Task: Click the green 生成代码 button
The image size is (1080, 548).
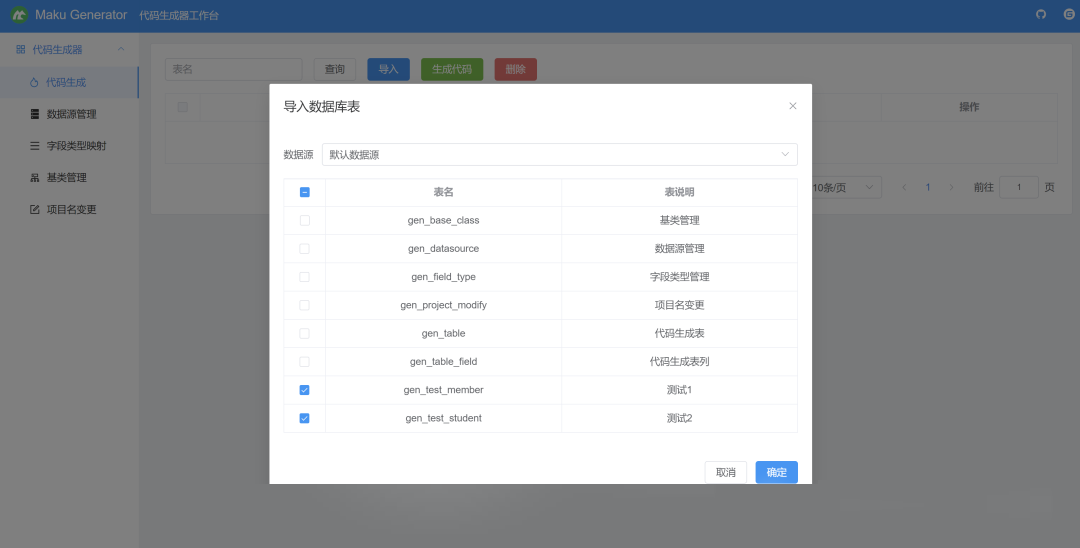Action: tap(452, 70)
